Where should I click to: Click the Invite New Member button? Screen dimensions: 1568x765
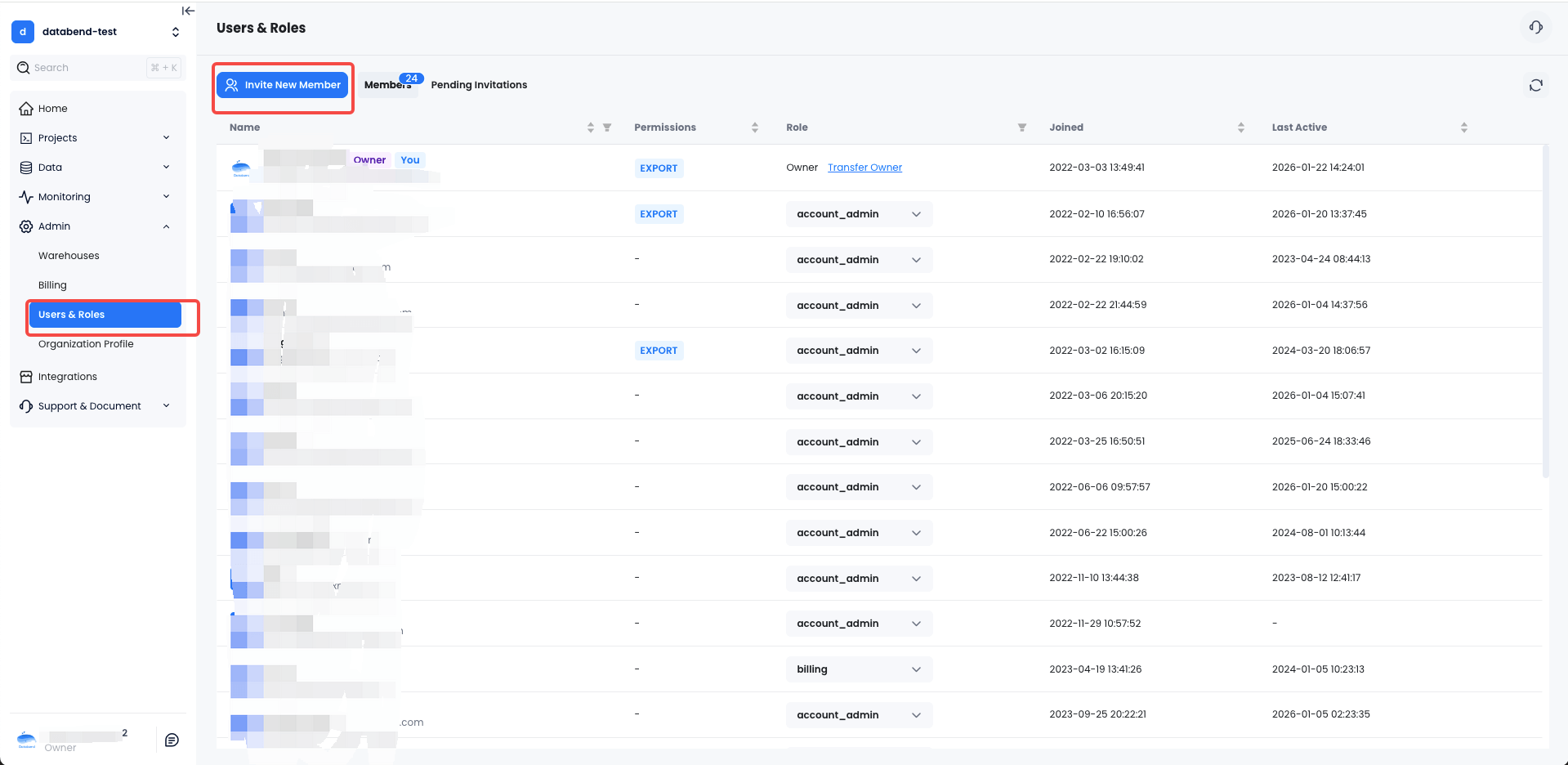tap(283, 85)
